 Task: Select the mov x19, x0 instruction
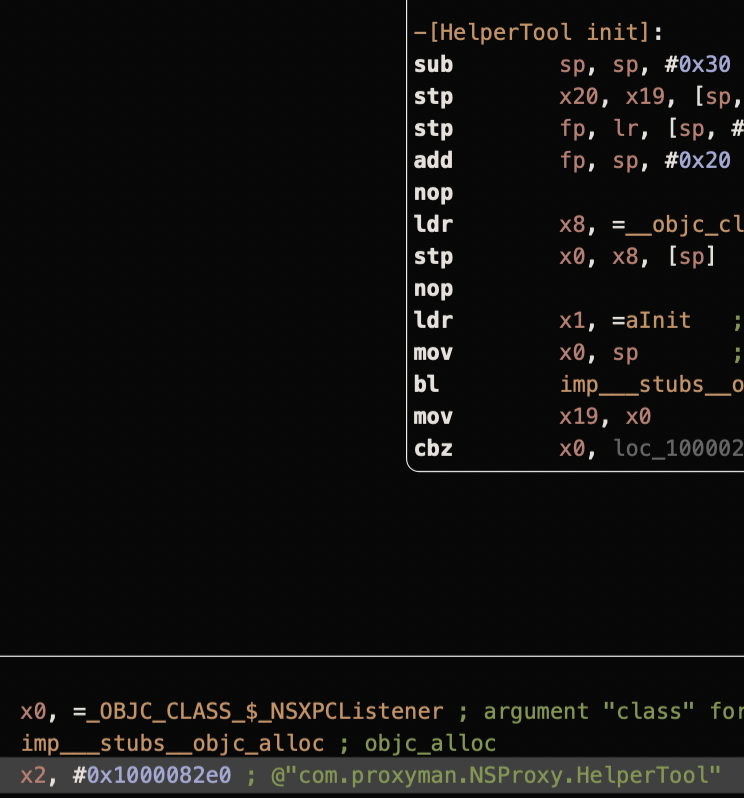(x=433, y=417)
